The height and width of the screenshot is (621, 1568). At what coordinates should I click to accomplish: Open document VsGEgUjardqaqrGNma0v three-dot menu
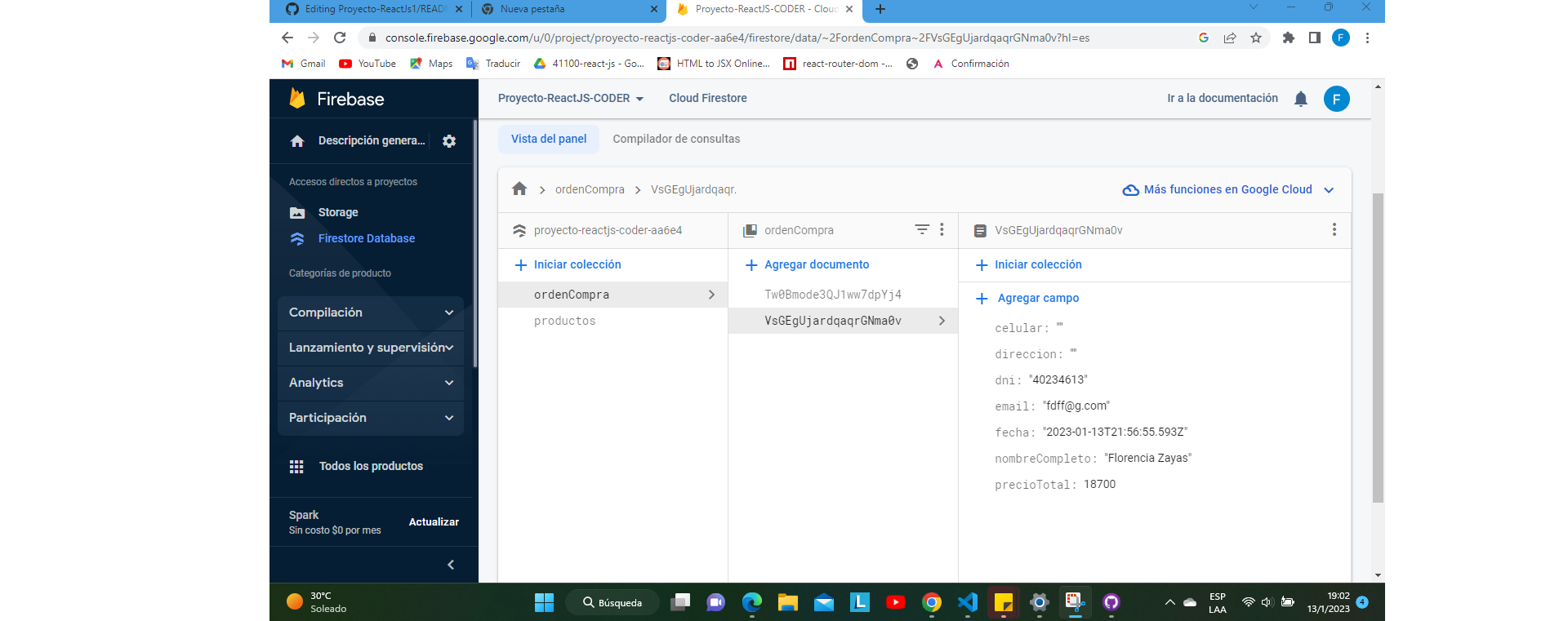[x=1334, y=230]
